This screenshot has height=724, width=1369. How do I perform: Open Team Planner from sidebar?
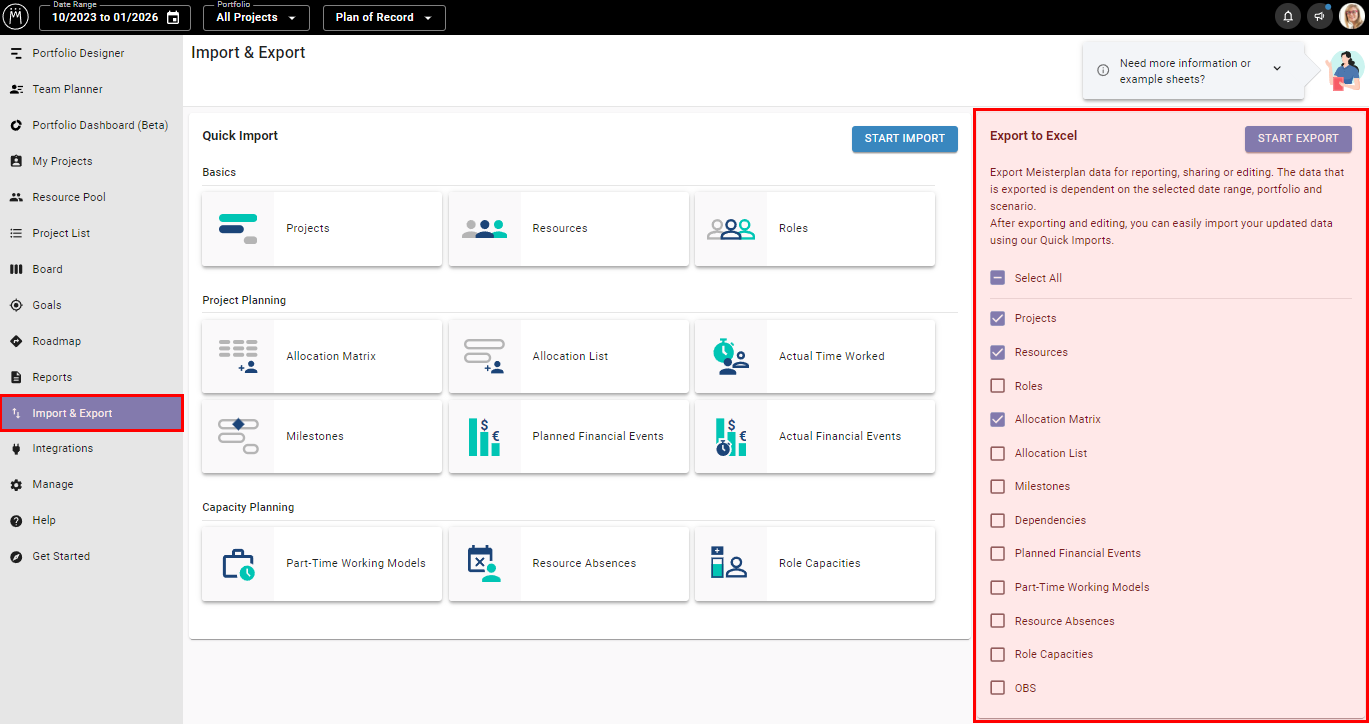91,89
